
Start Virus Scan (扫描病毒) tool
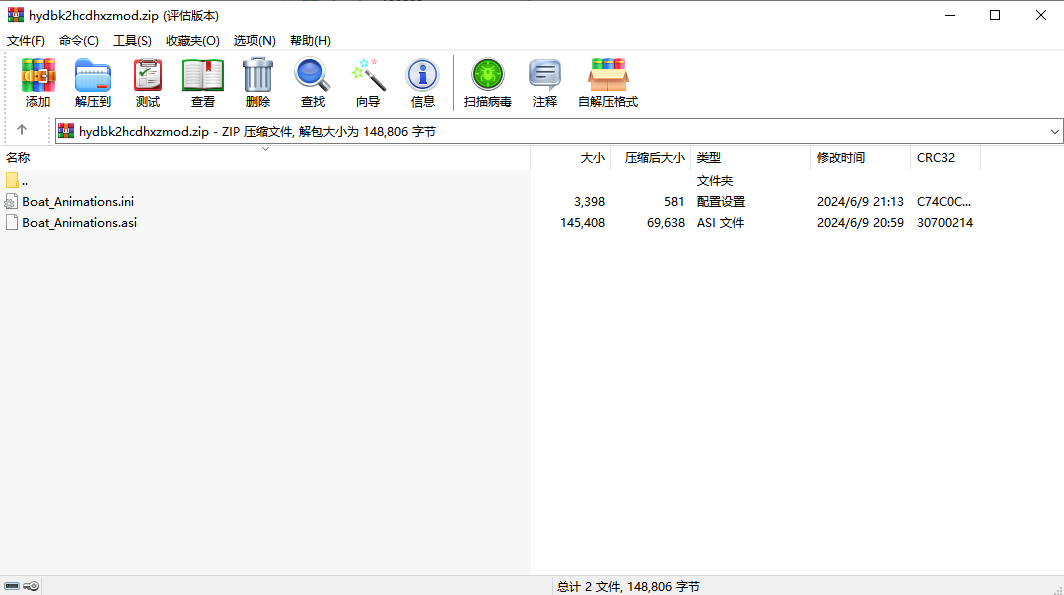pyautogui.click(x=487, y=75)
